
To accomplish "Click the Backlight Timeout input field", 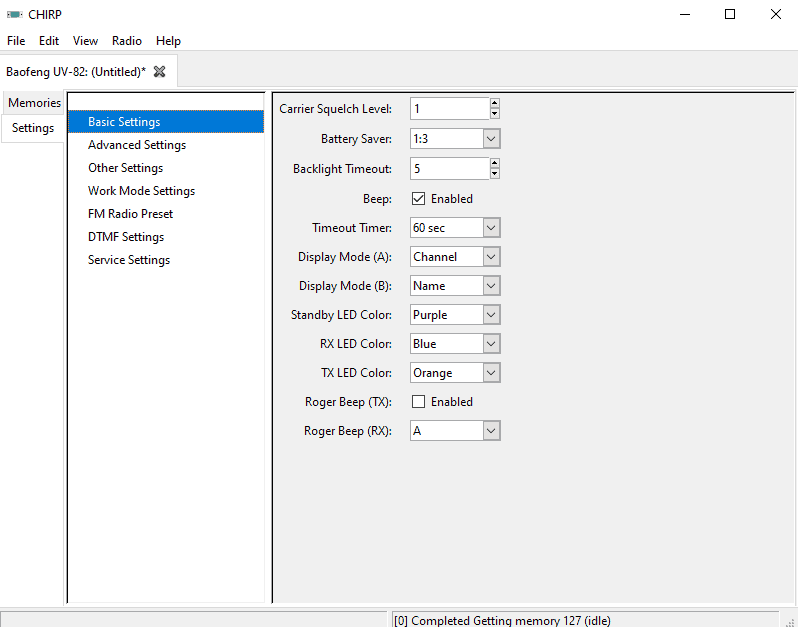I will (450, 168).
